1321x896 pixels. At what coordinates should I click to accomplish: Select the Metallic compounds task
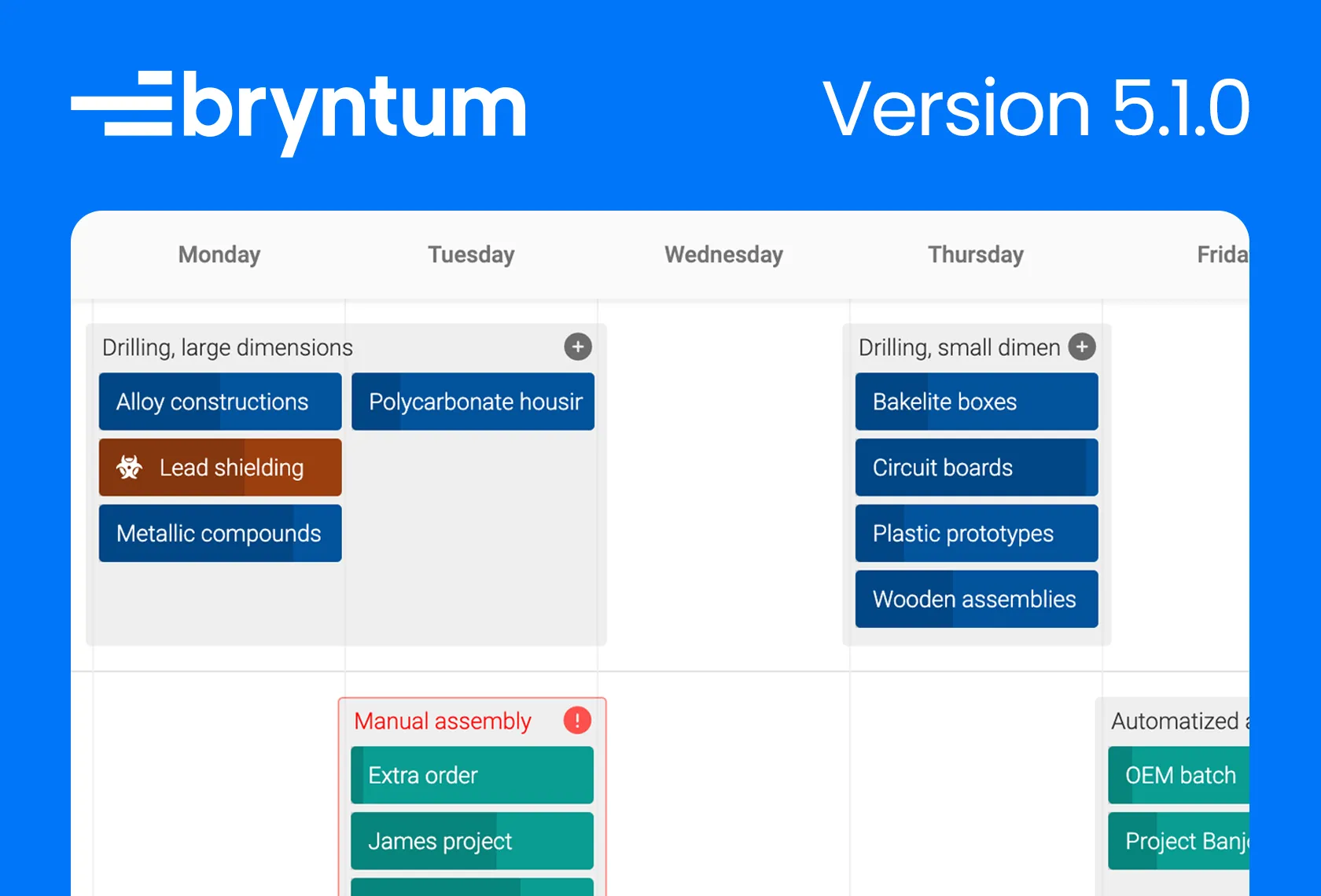coord(220,534)
